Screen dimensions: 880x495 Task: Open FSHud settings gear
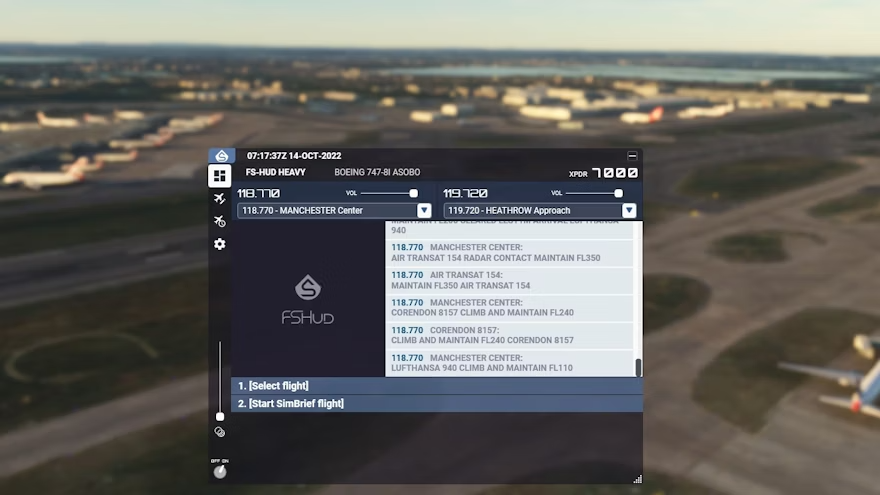(x=219, y=244)
